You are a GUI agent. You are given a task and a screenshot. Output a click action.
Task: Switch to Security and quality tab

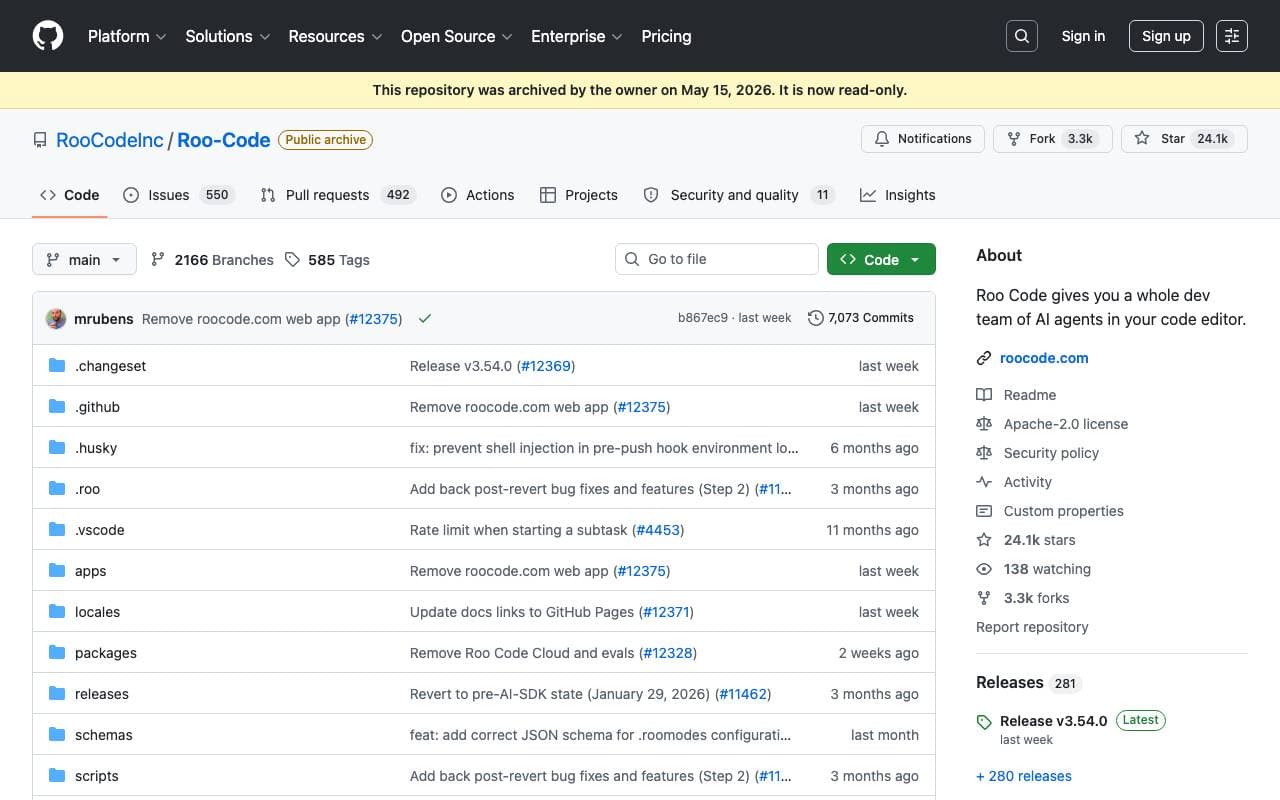[x=739, y=195]
